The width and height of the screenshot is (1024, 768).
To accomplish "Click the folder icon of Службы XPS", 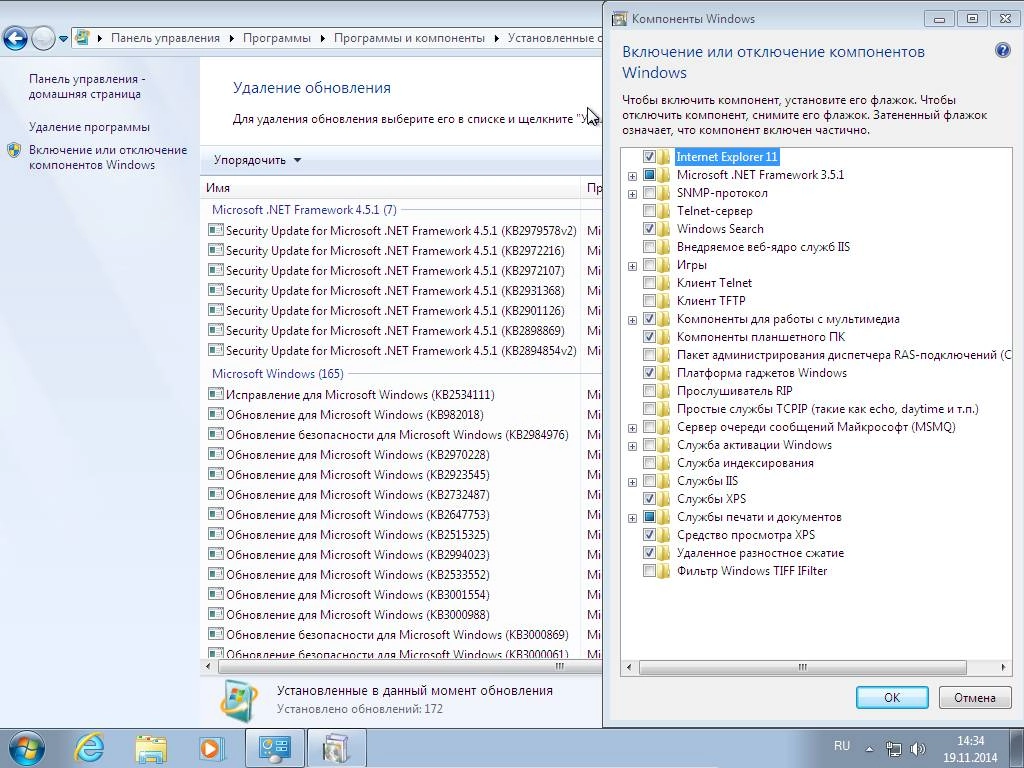I will click(664, 498).
